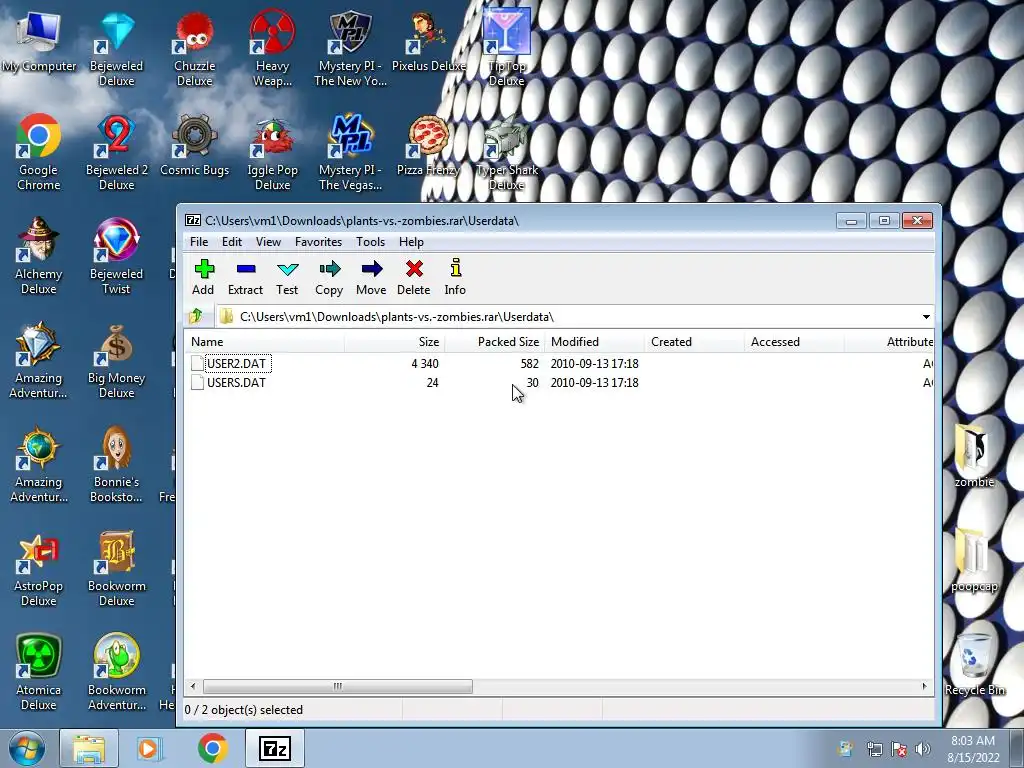The height and width of the screenshot is (768, 1024).
Task: Click modified date of USERS.DAT row
Action: 594,383
